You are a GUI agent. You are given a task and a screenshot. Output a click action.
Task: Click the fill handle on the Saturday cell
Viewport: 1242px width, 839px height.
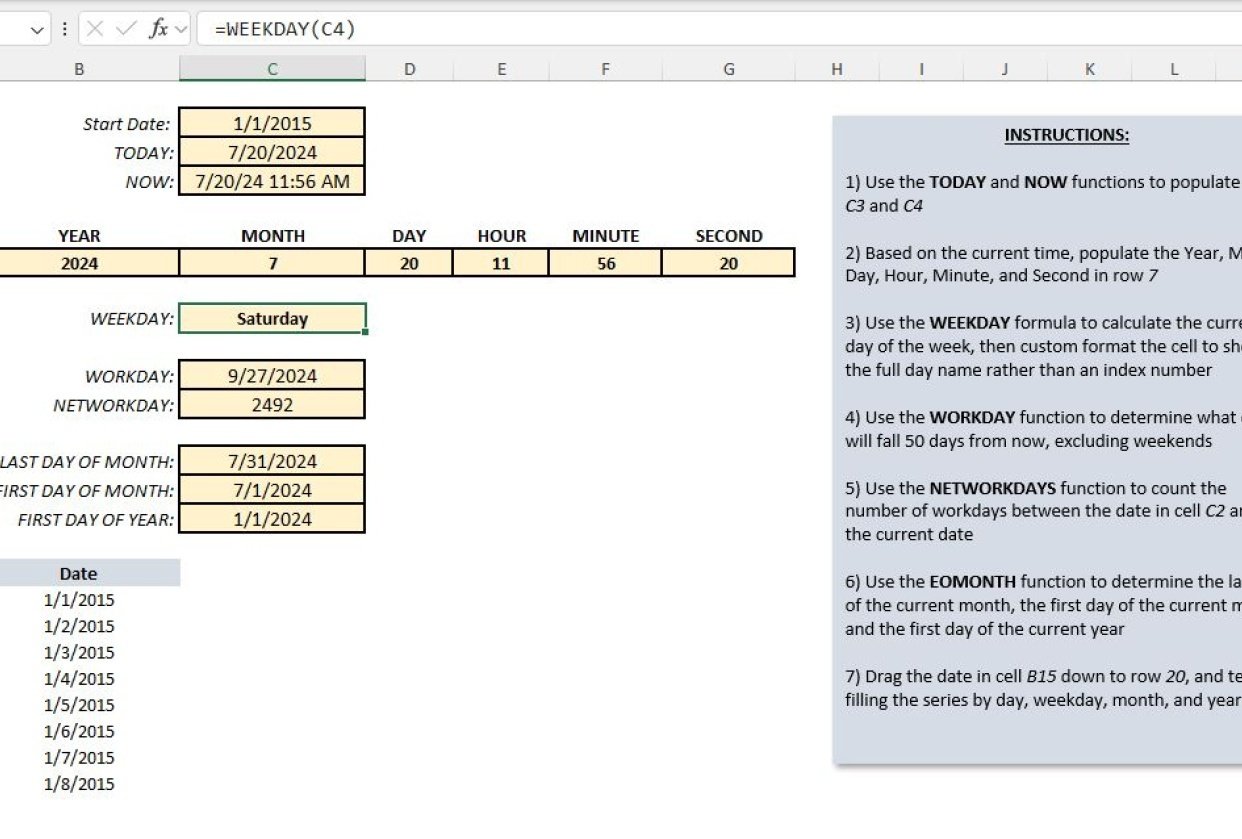click(x=365, y=331)
